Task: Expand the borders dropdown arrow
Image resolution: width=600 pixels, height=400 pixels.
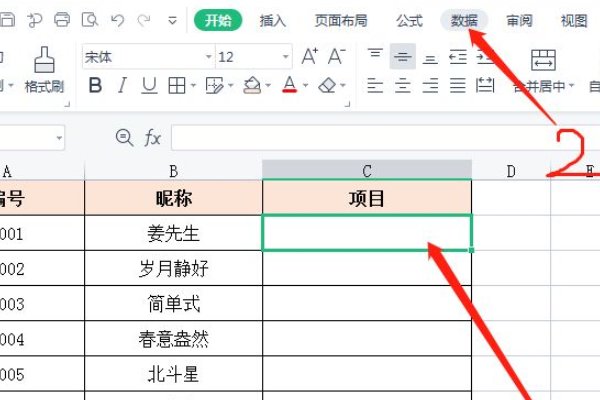Action: 193,85
